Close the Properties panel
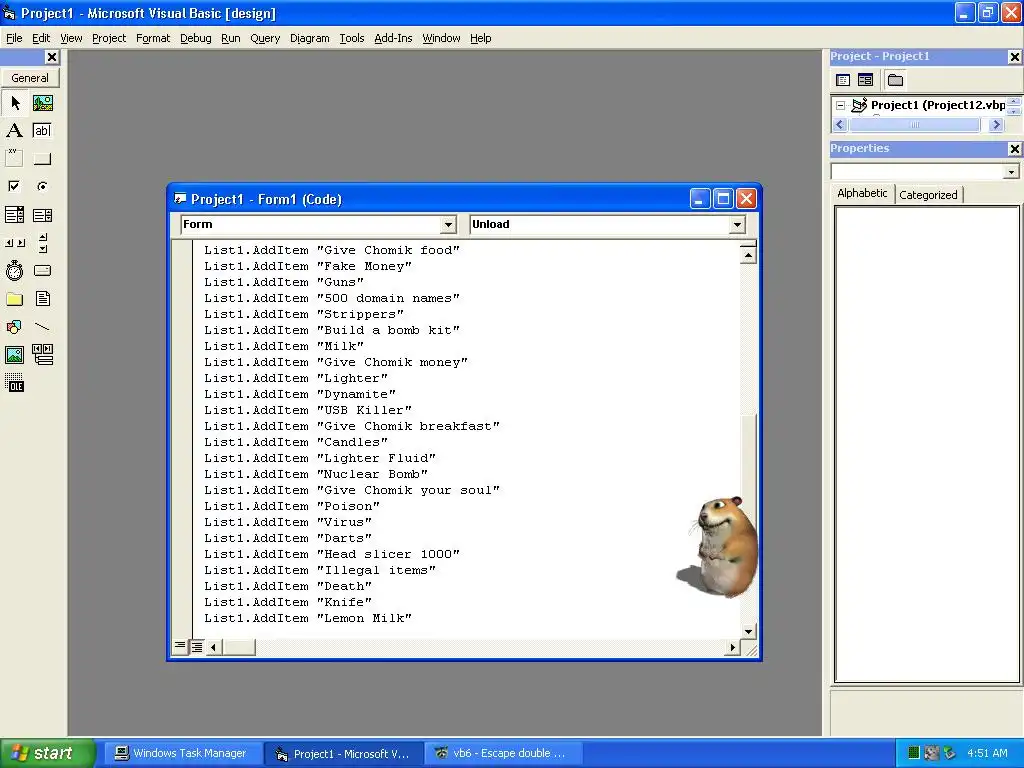 (1014, 149)
